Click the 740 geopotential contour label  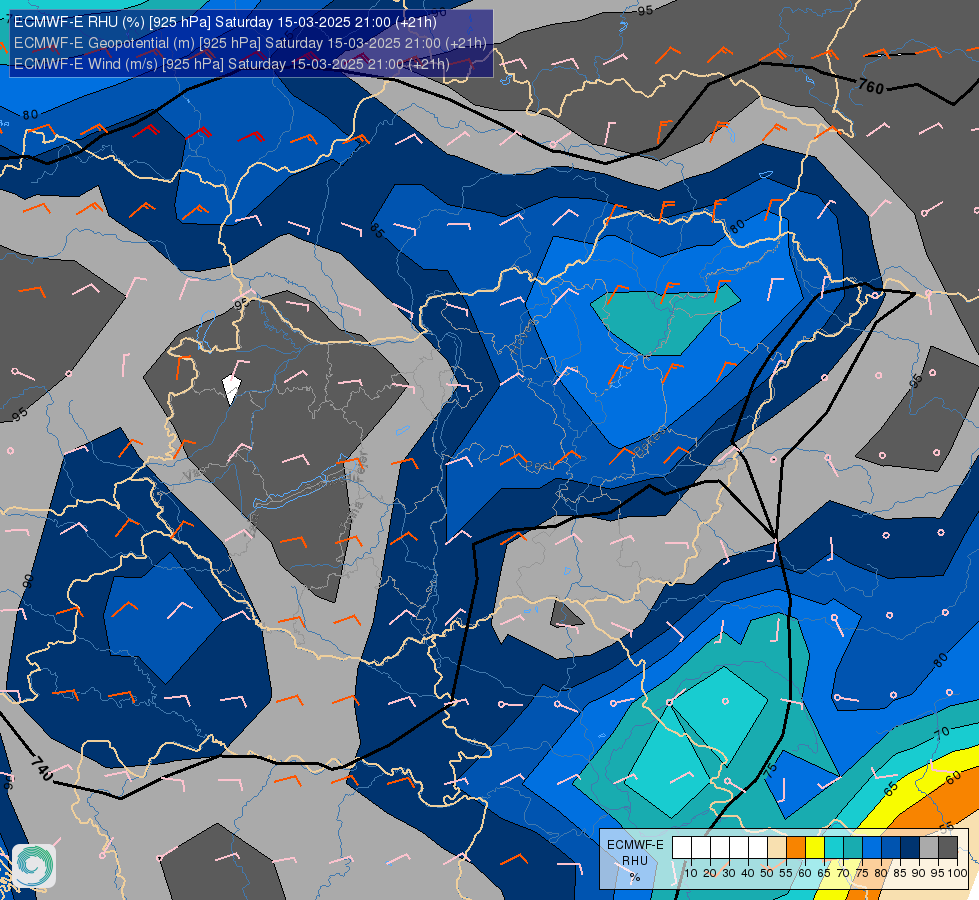click(41, 769)
